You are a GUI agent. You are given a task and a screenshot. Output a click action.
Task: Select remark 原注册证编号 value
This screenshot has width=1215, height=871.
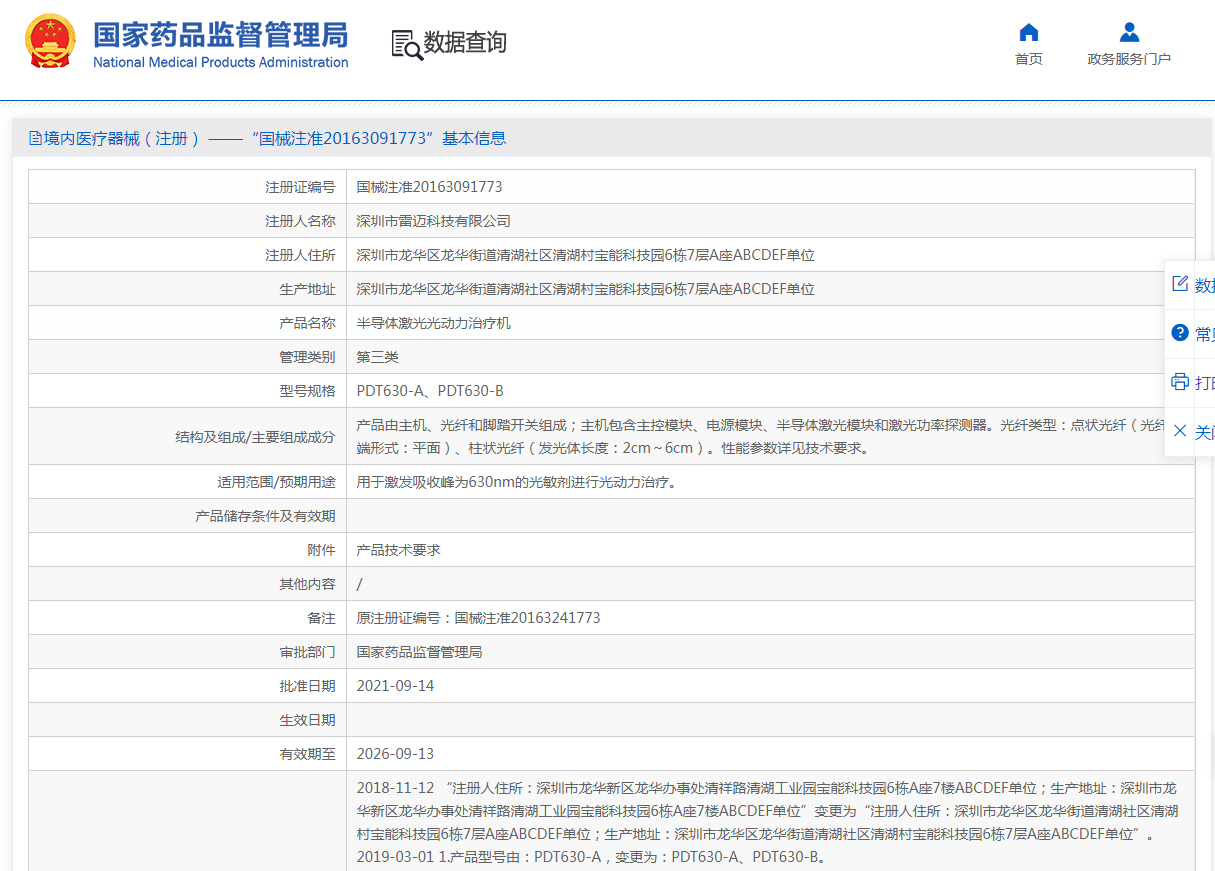tap(479, 618)
